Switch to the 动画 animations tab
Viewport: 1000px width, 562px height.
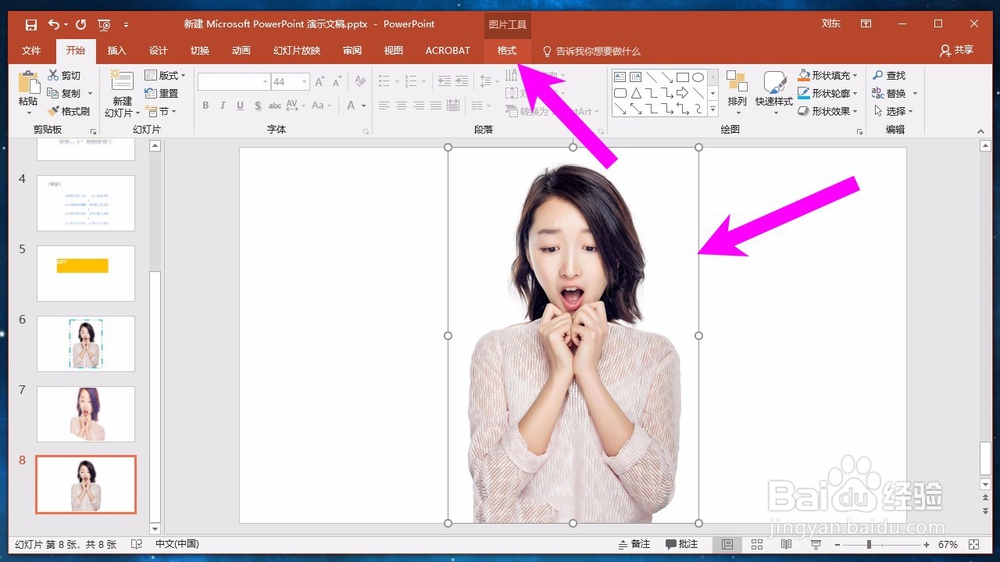(x=241, y=50)
